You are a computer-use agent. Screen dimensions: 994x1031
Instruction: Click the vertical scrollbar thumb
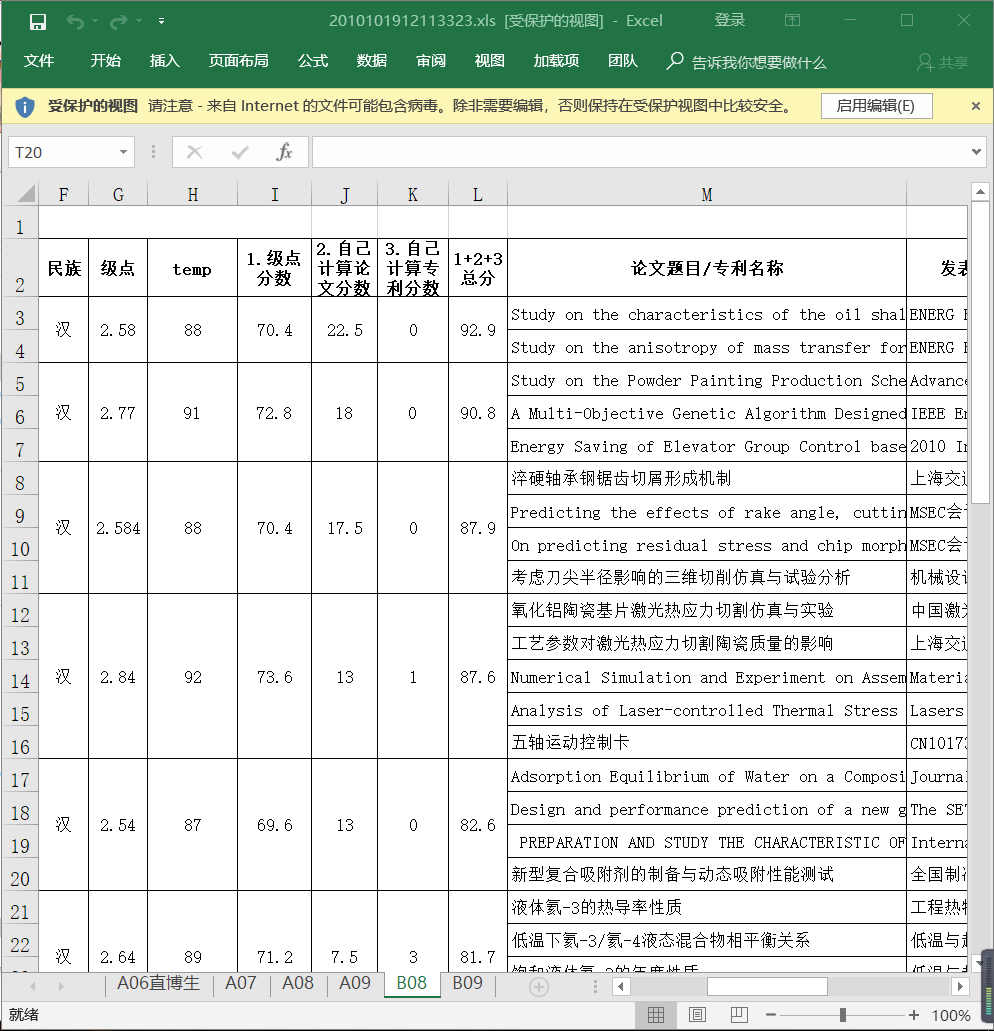980,352
